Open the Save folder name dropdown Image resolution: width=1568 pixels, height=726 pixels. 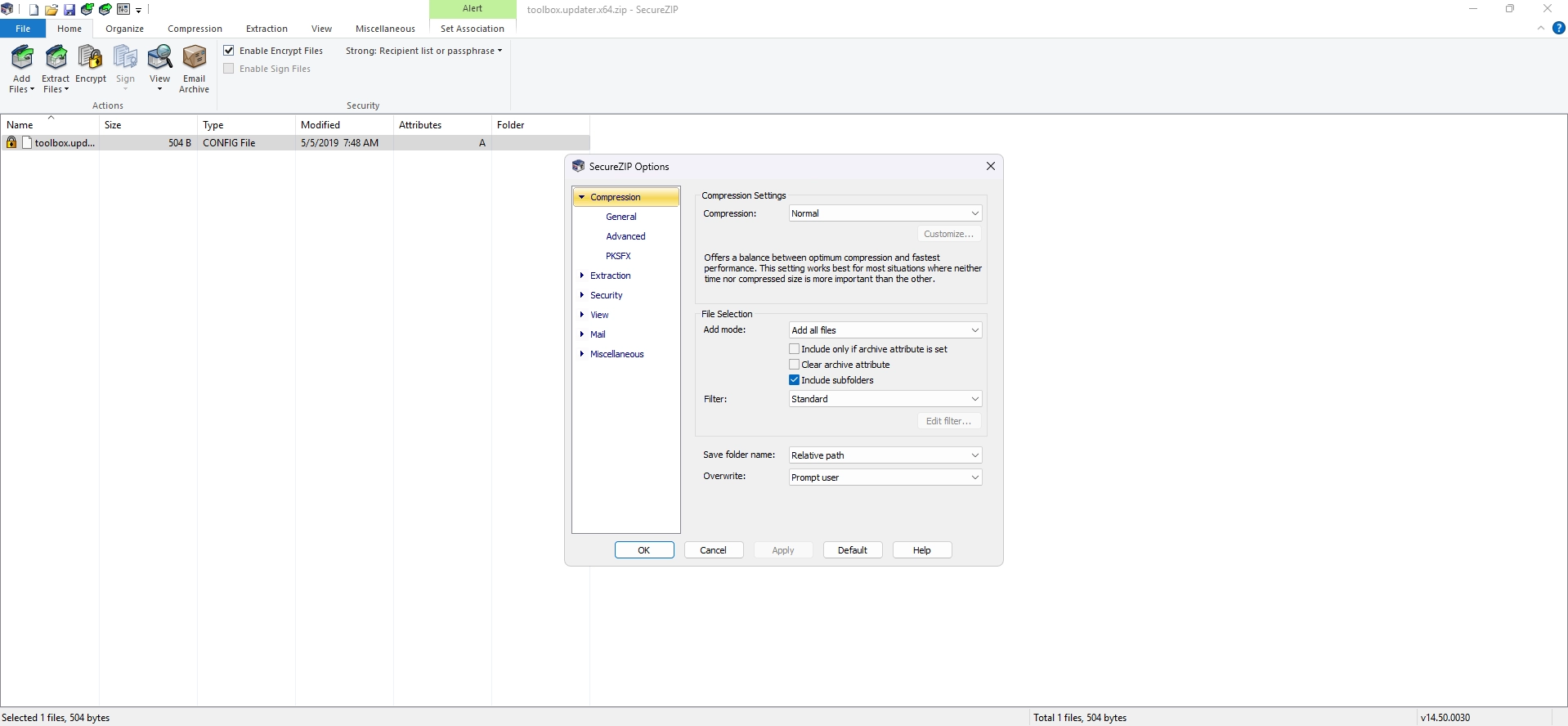pos(885,455)
